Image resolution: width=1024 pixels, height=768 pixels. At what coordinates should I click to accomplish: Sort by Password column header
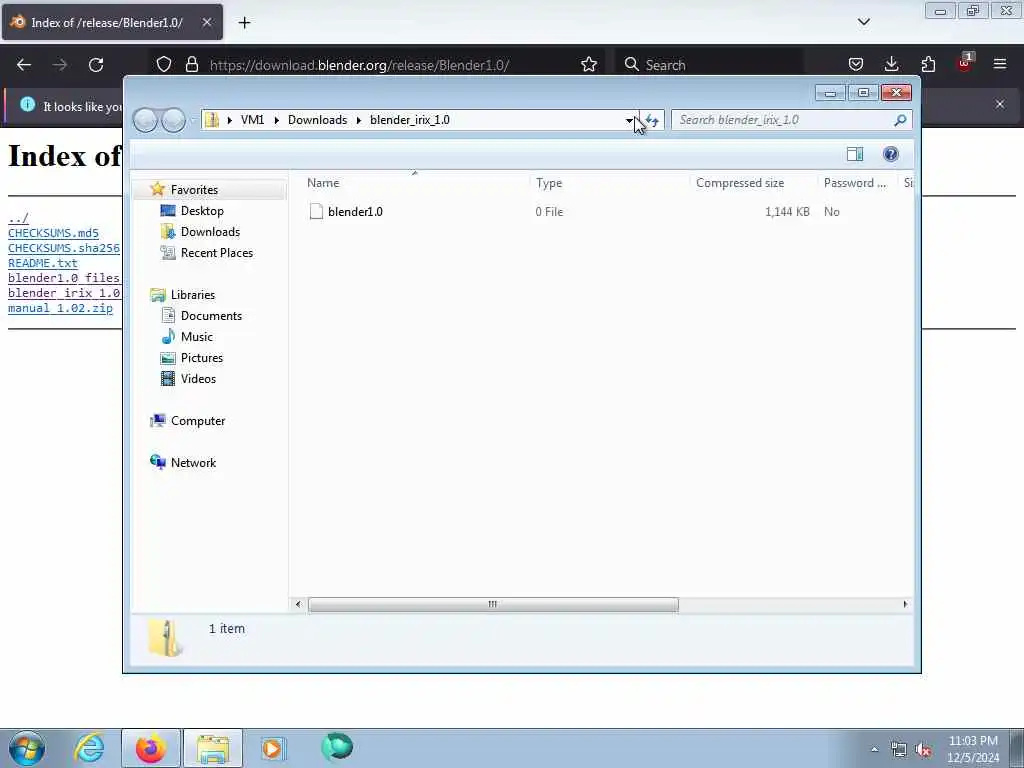coord(857,183)
